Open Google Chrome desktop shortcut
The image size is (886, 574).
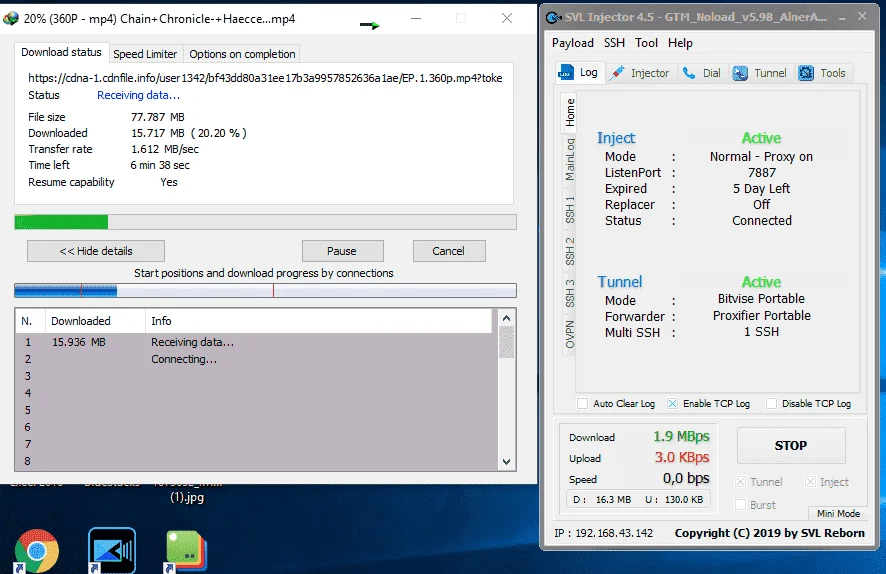click(x=37, y=551)
